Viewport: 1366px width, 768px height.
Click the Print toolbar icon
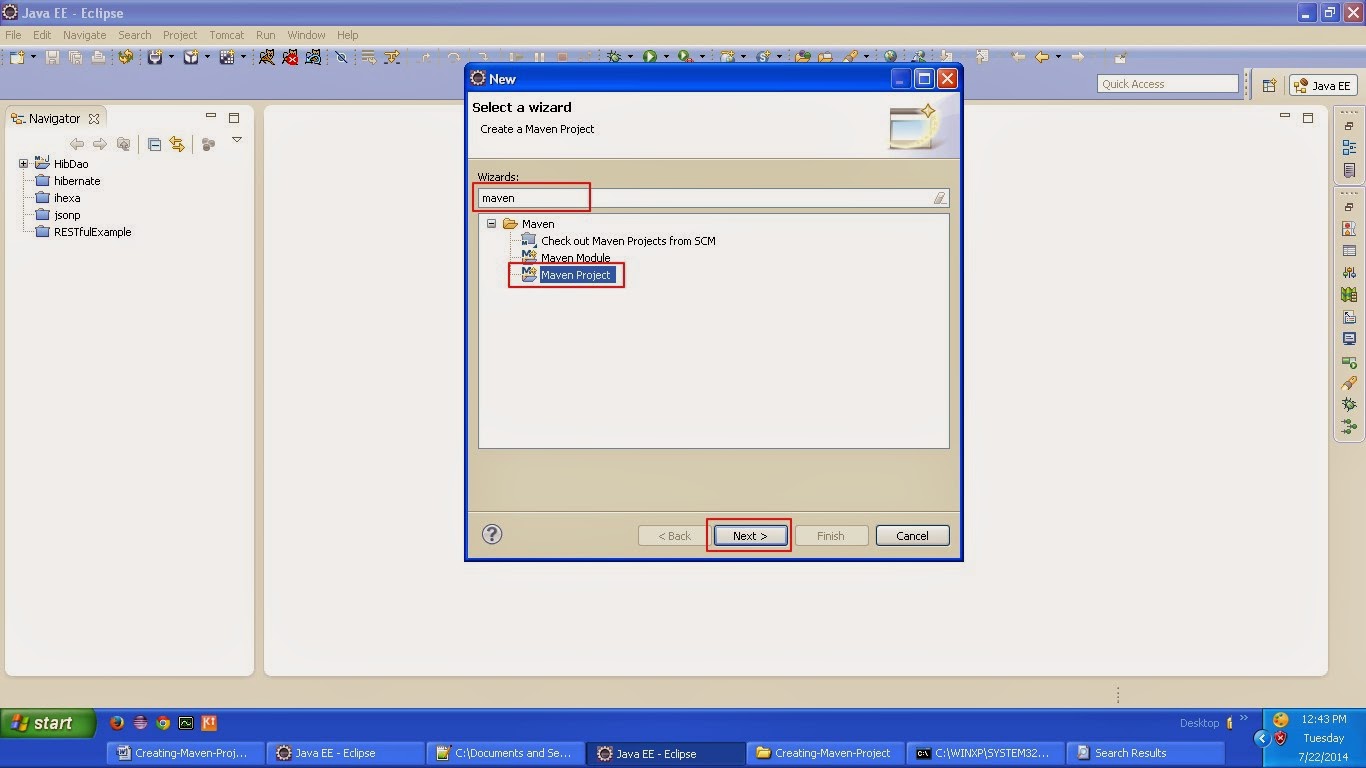pyautogui.click(x=98, y=57)
